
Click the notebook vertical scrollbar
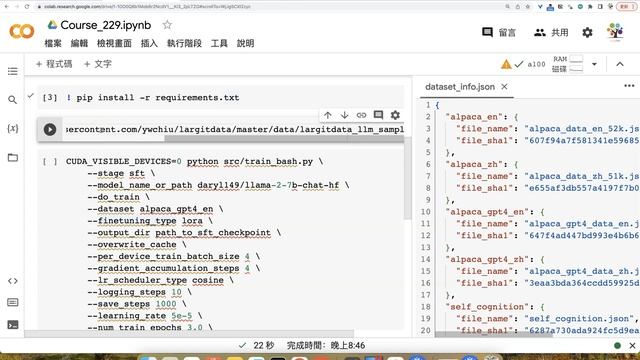pyautogui.click(x=407, y=178)
